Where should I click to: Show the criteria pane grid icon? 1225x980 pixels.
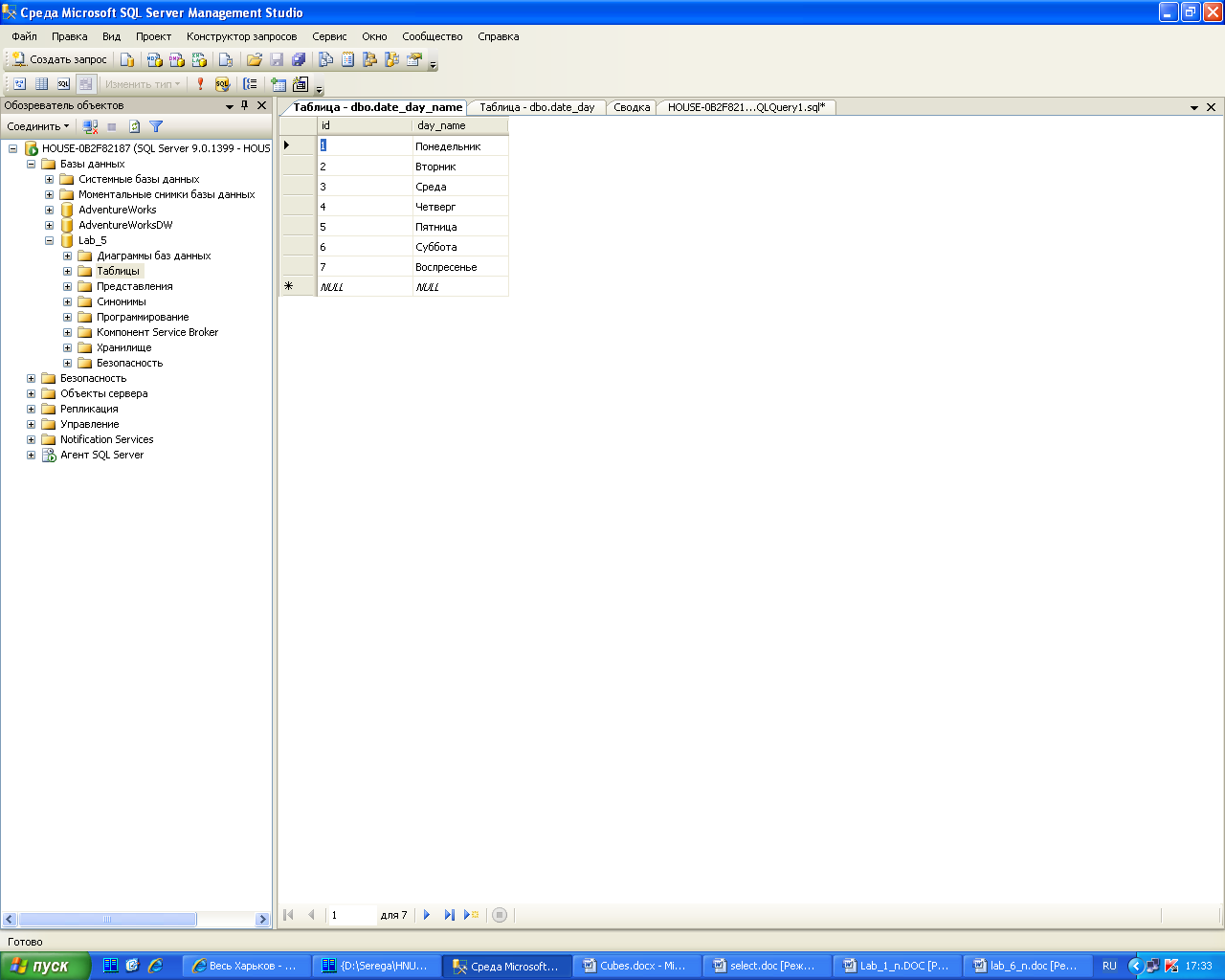pos(41,84)
